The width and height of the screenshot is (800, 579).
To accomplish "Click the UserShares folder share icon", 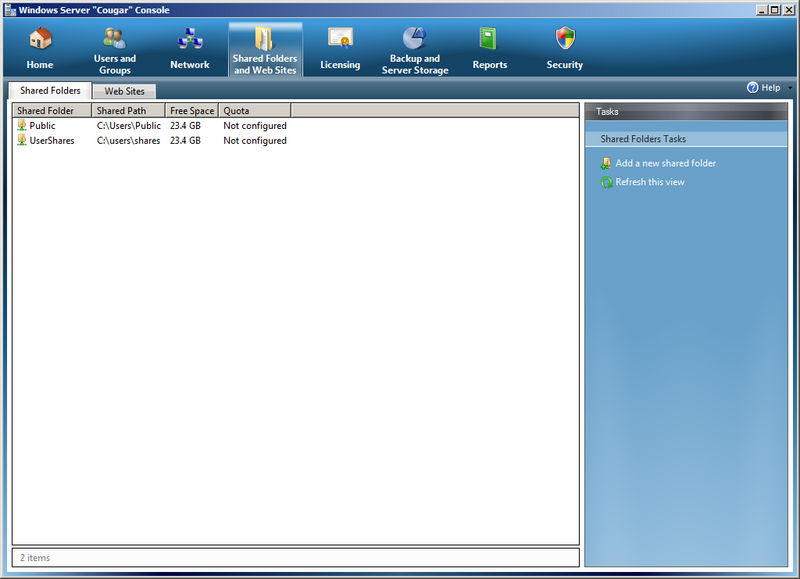I will point(22,140).
